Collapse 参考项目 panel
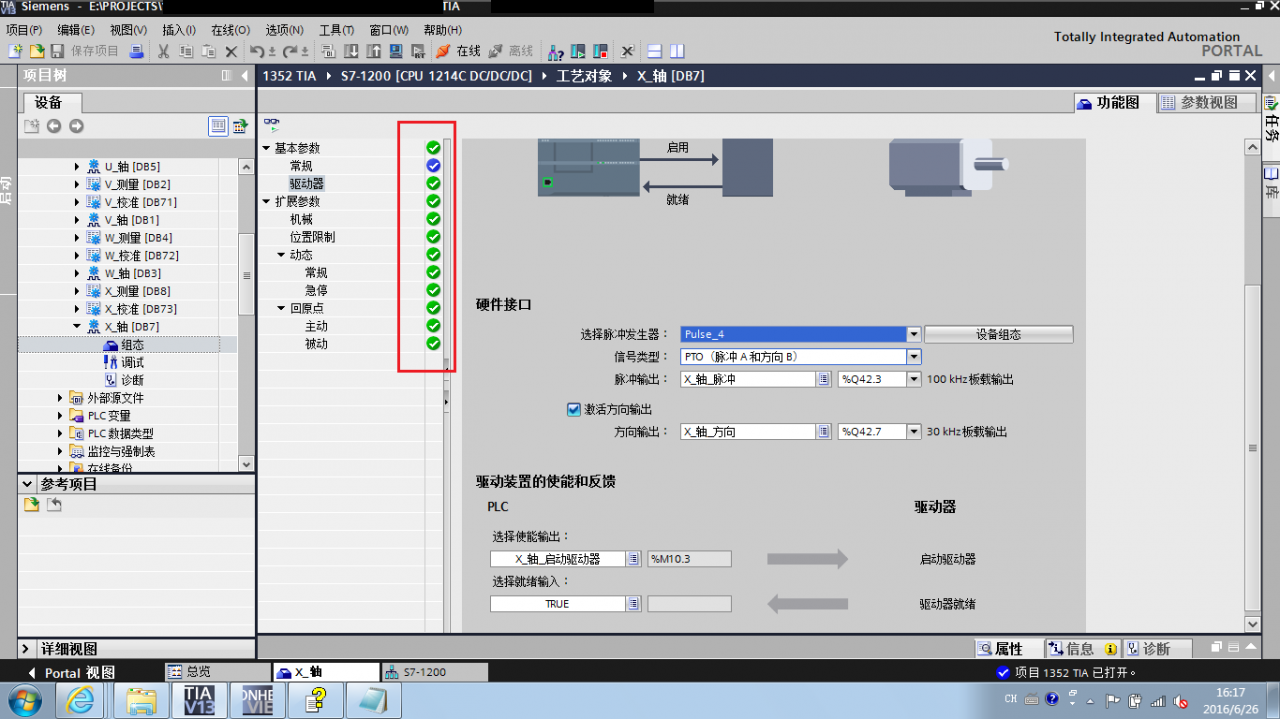Image resolution: width=1280 pixels, height=719 pixels. (27, 484)
